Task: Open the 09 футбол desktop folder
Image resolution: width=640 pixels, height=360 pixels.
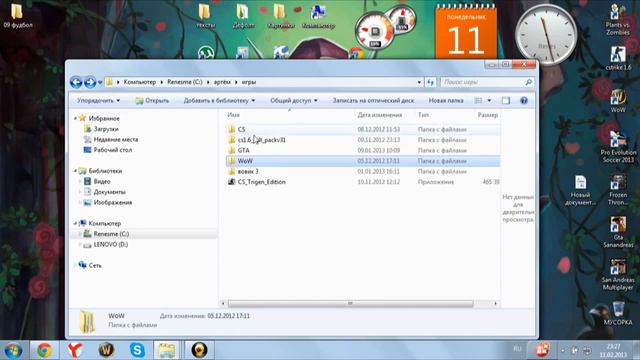Action: coord(18,15)
